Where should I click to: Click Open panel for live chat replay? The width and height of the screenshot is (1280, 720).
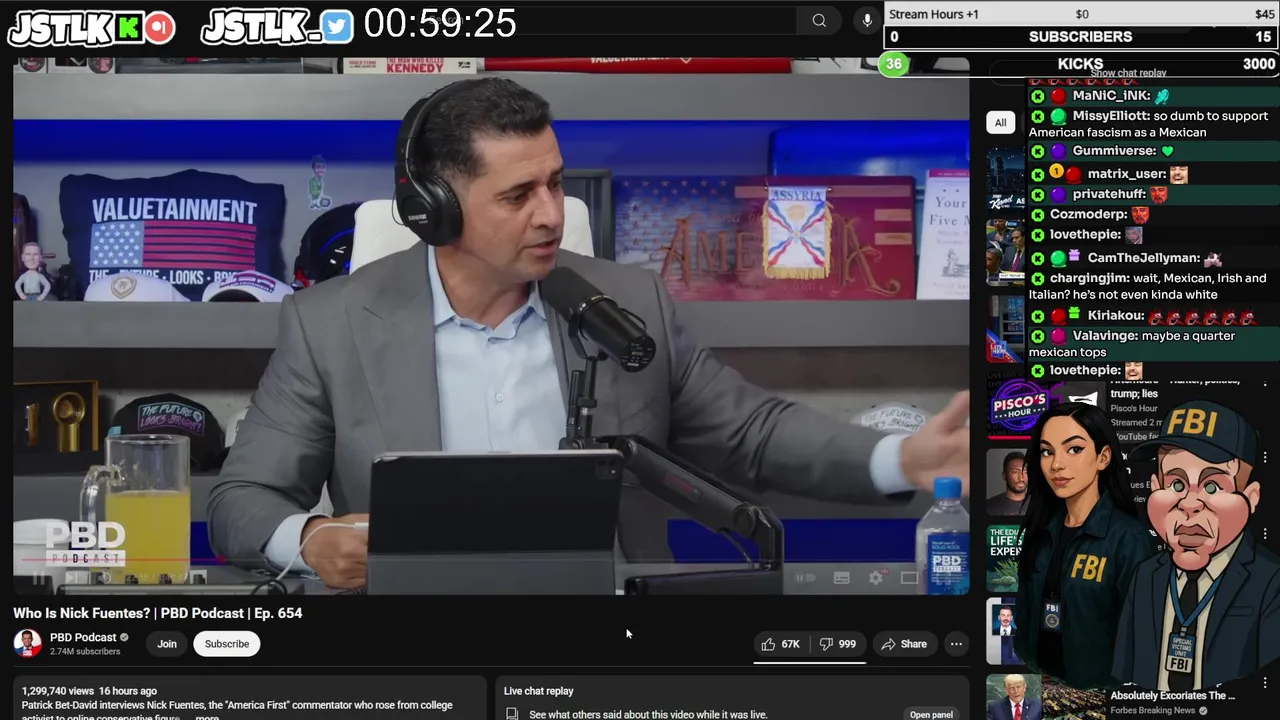(931, 714)
